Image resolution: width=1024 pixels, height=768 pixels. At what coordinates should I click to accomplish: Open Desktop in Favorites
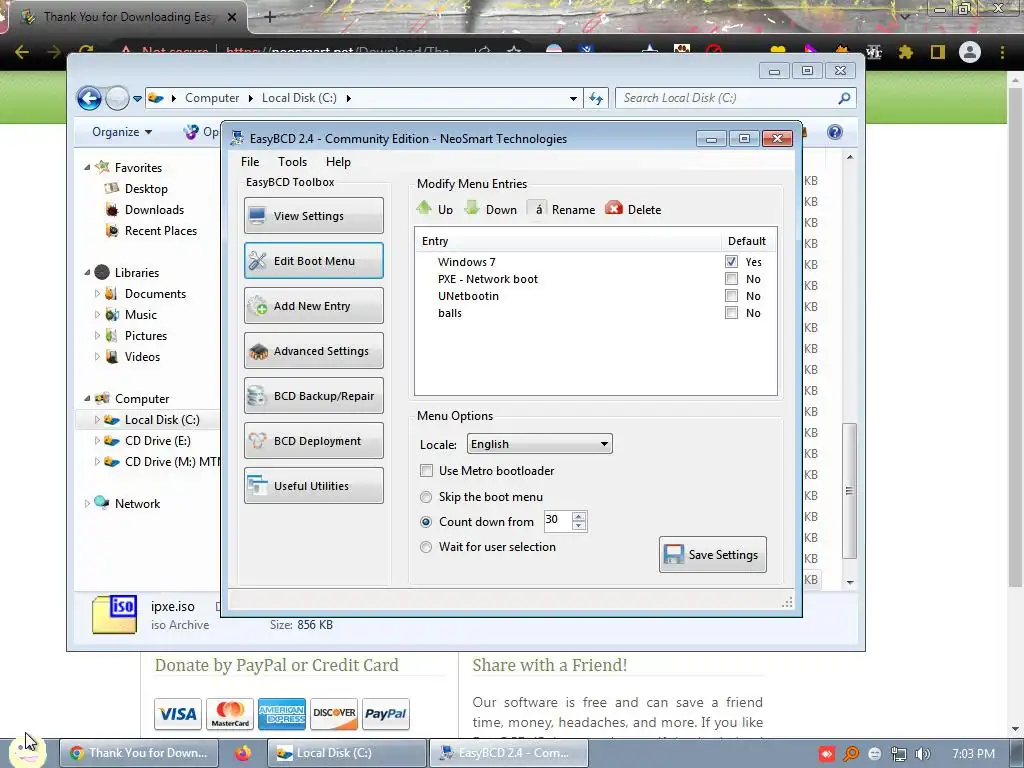(146, 189)
